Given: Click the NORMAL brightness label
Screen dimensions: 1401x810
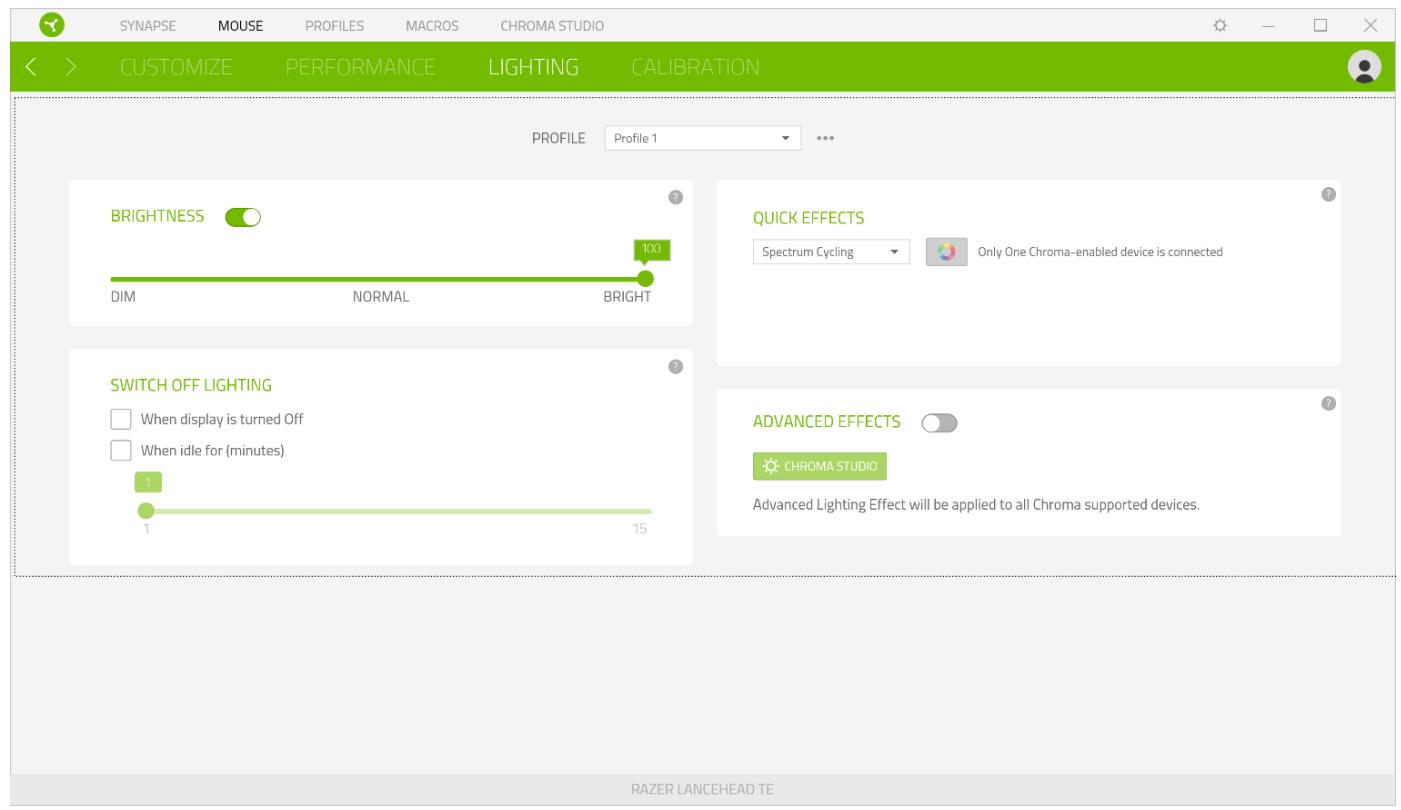Looking at the screenshot, I should 381,297.
